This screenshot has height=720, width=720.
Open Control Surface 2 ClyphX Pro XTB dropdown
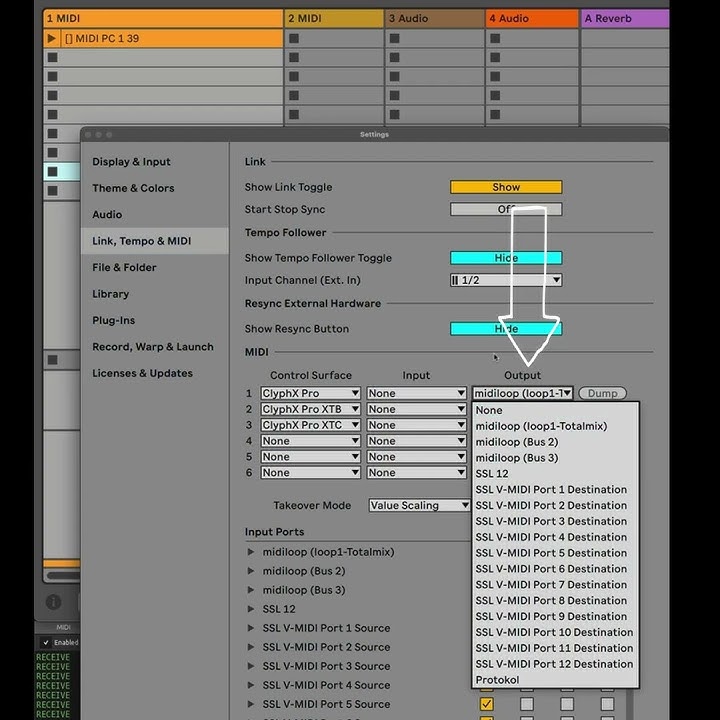[x=310, y=409]
